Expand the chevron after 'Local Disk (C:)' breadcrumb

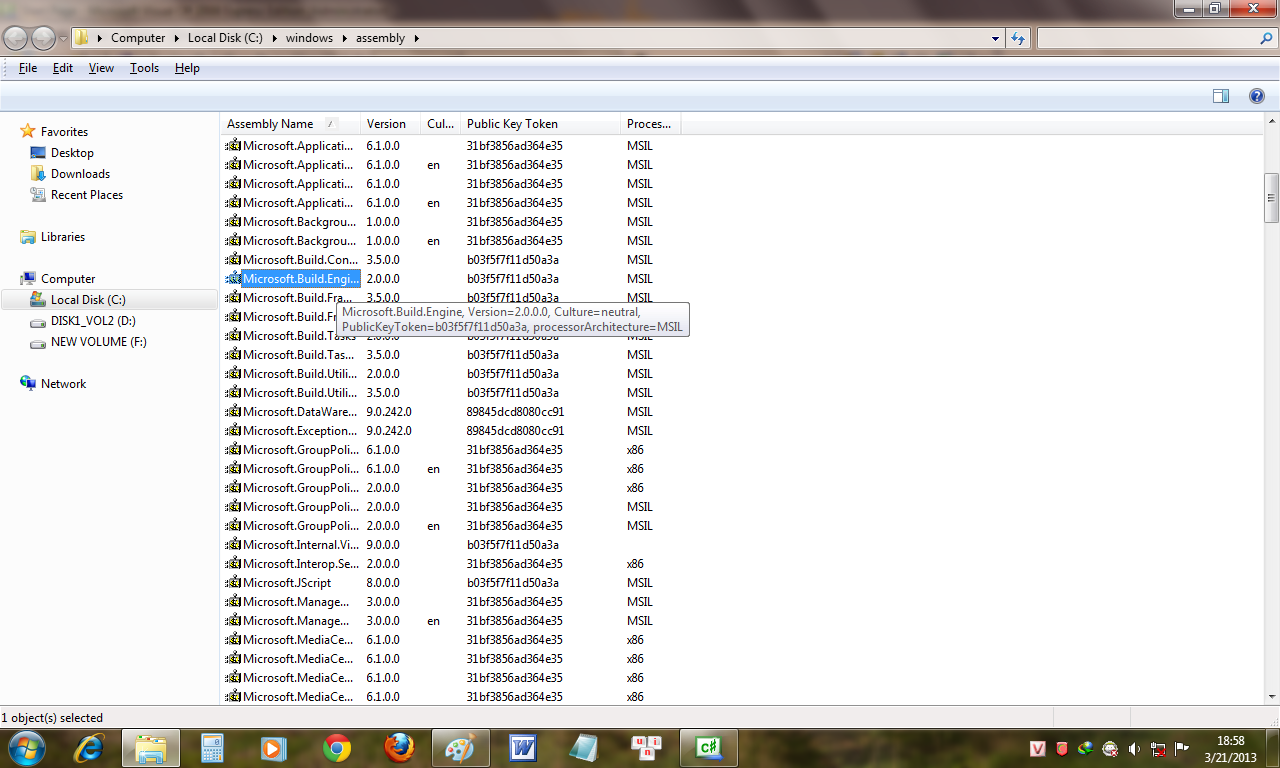click(274, 38)
